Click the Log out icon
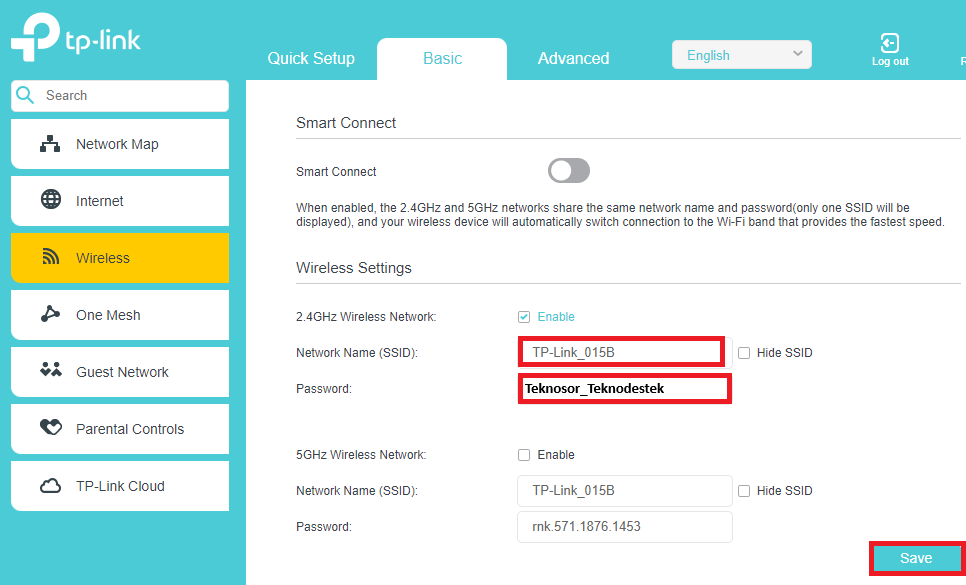The height and width of the screenshot is (585, 966). (889, 44)
